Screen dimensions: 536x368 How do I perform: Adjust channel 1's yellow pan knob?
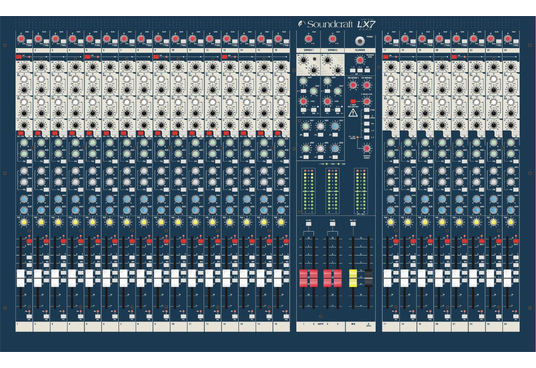(x=24, y=222)
